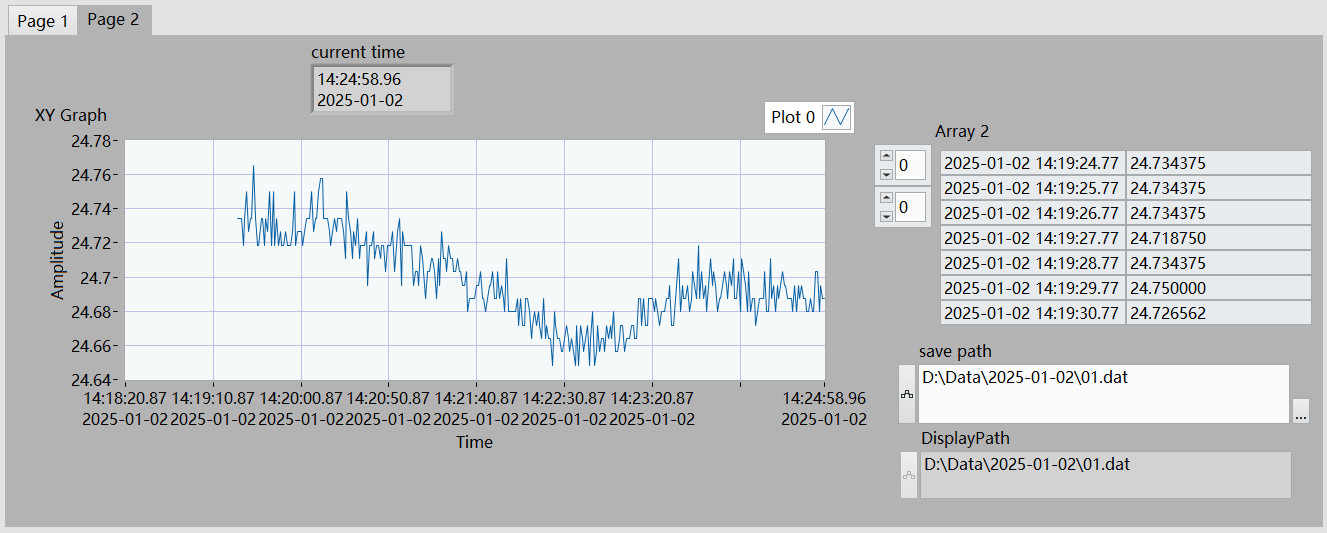The width and height of the screenshot is (1327, 533).
Task: Switch to the Page 1 tab
Action: 43,21
